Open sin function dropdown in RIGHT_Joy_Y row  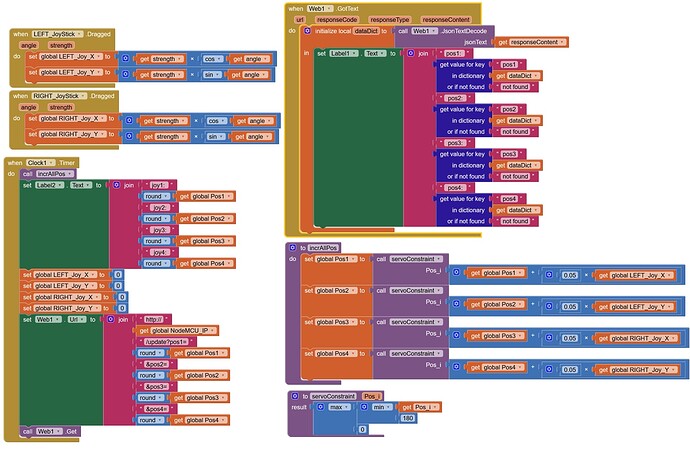[216, 137]
